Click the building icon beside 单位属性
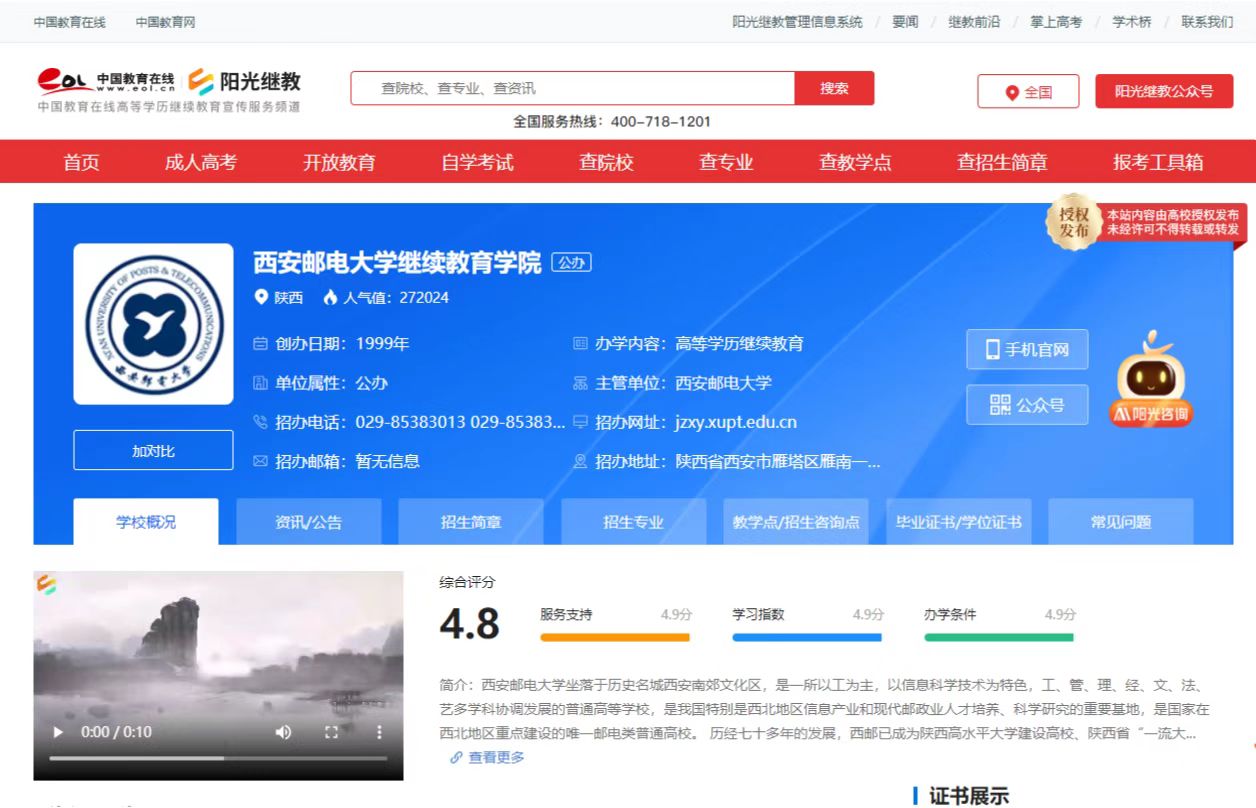This screenshot has width=1256, height=808. pos(261,383)
